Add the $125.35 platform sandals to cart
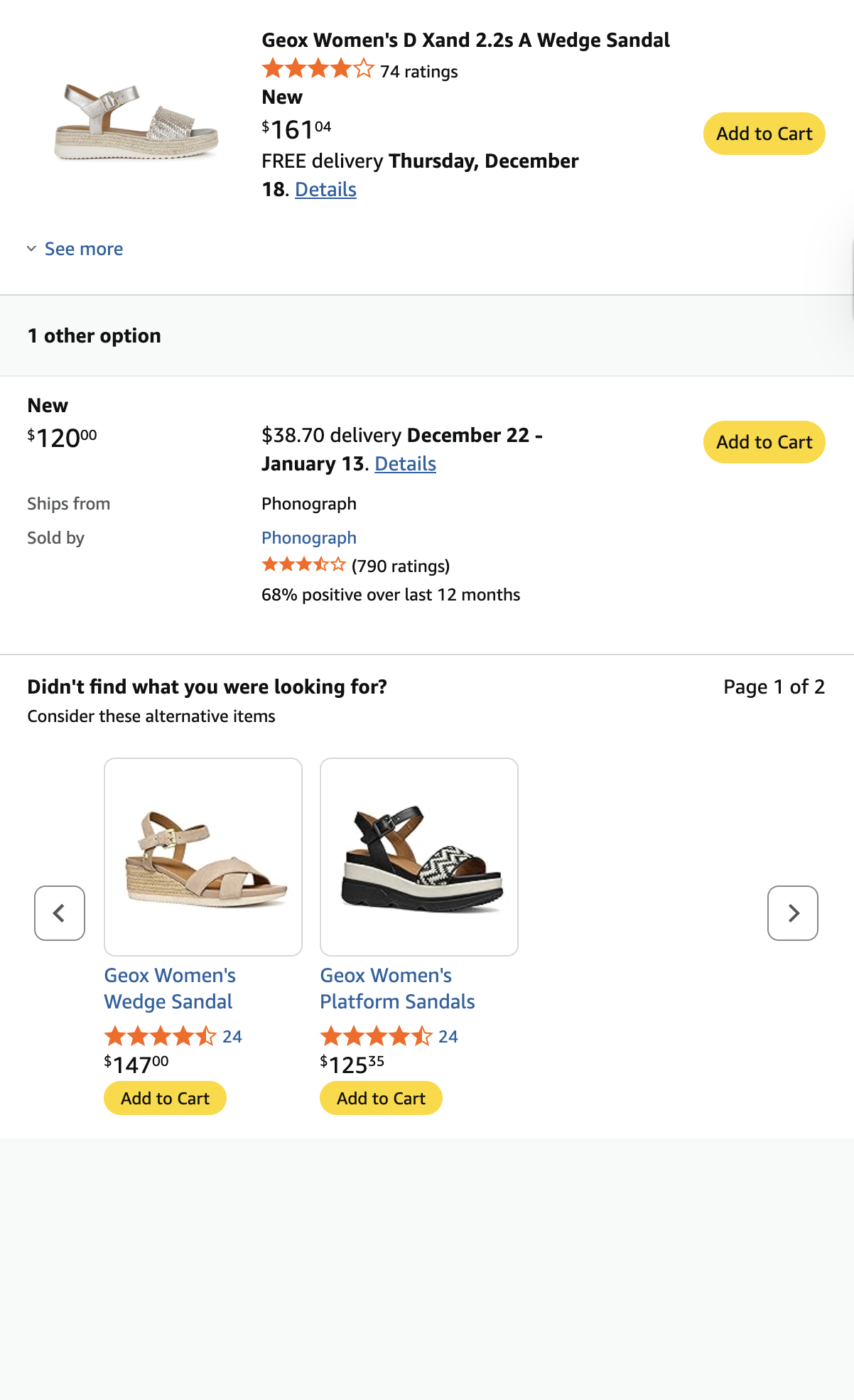854x1400 pixels. [x=380, y=1098]
